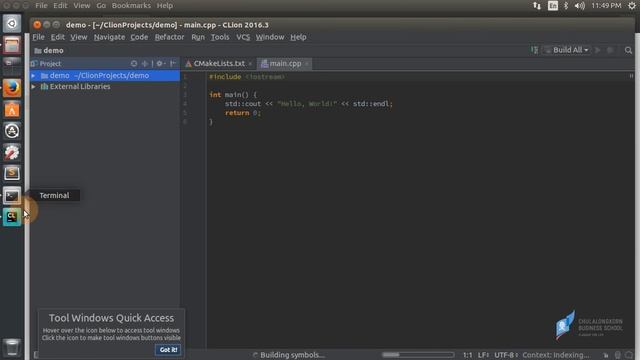Open the volume indicator menu
640x360 pixels.
coord(580,6)
